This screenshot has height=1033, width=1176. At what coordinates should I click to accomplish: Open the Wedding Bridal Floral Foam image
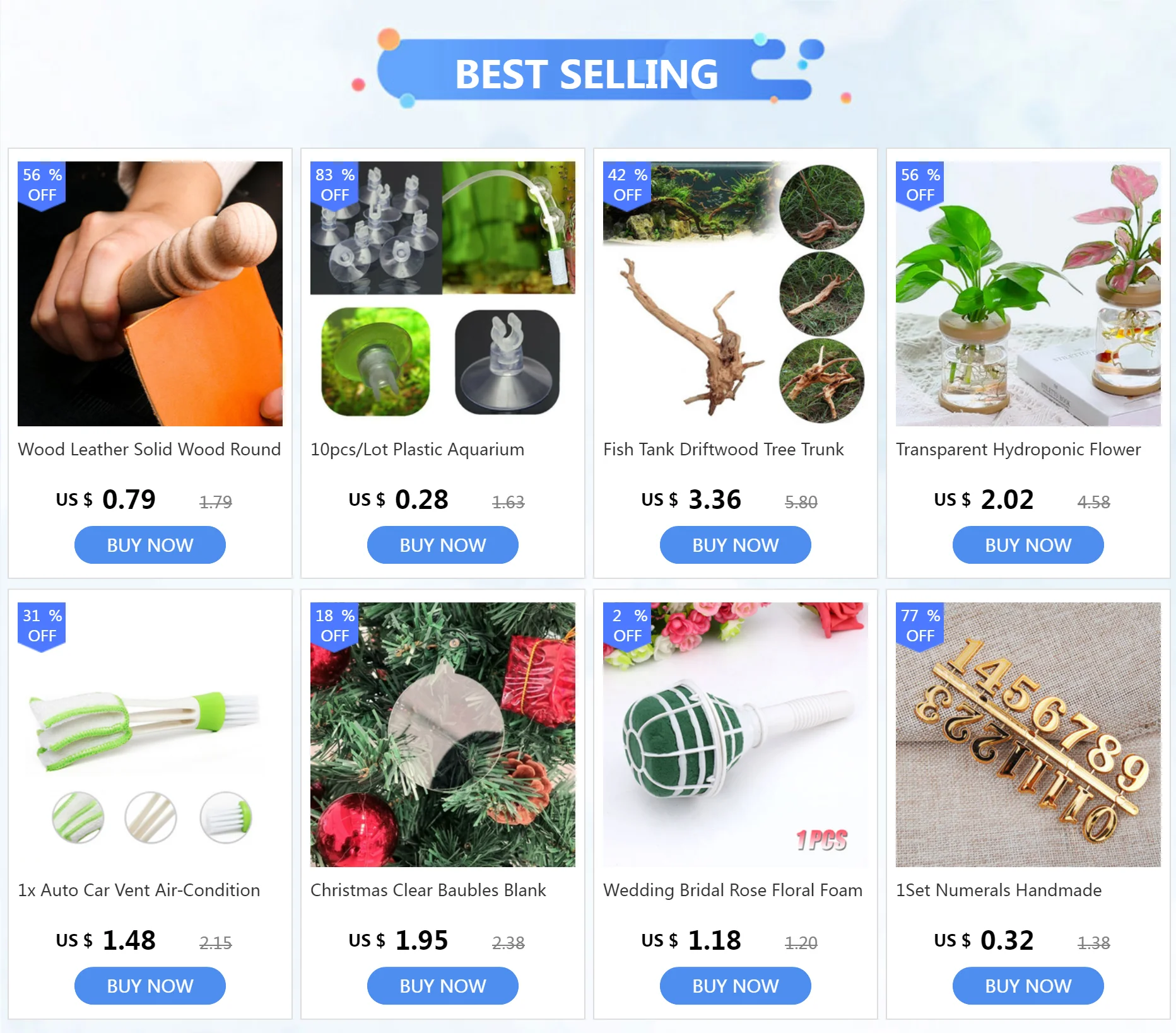point(736,735)
